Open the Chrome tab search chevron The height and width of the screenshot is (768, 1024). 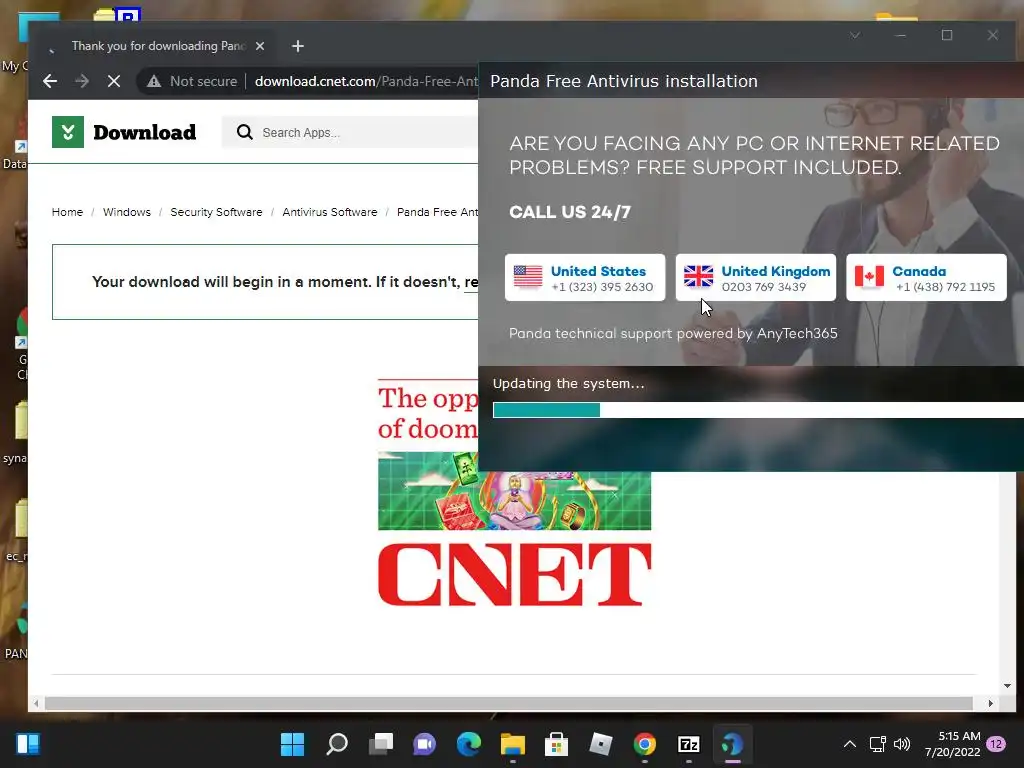point(855,35)
